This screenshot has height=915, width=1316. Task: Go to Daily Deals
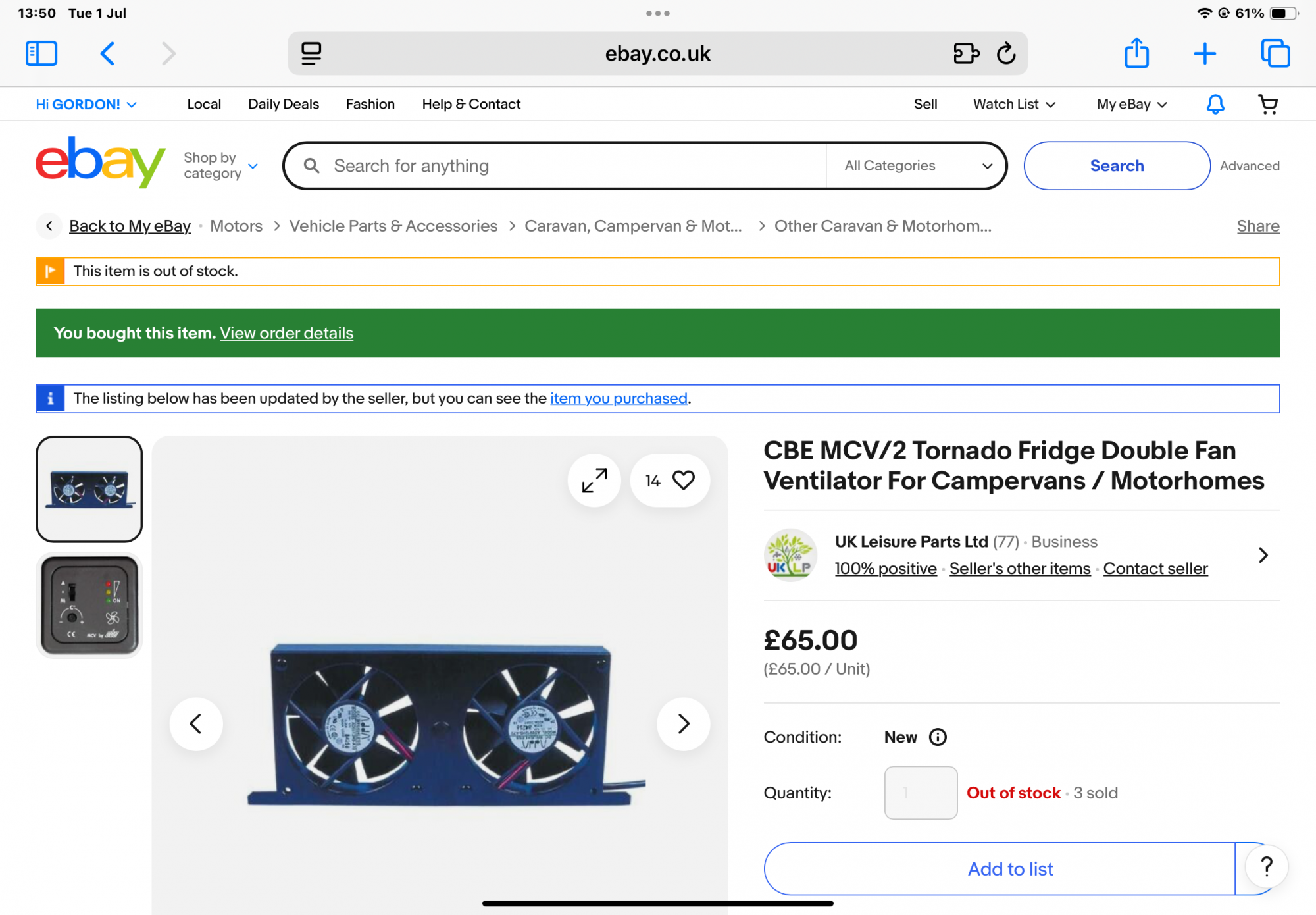point(283,104)
